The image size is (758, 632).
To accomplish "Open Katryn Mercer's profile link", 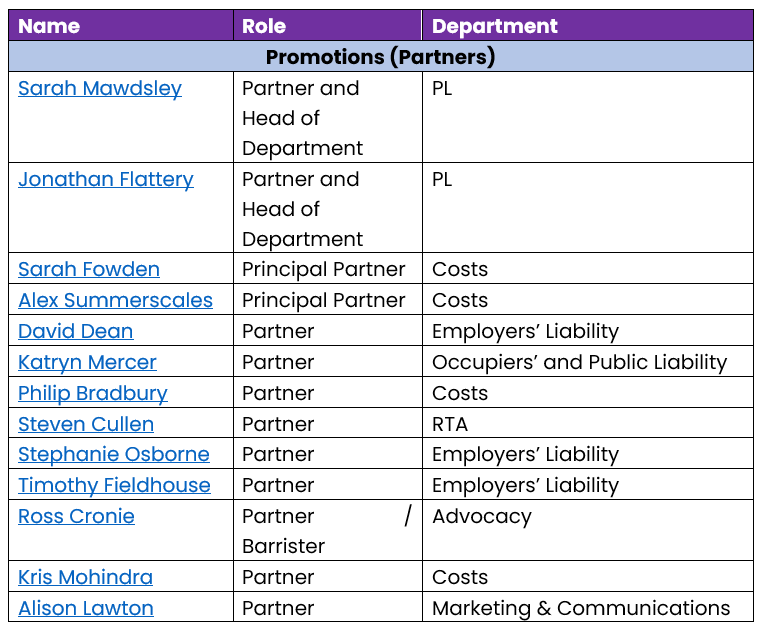I will [x=87, y=362].
